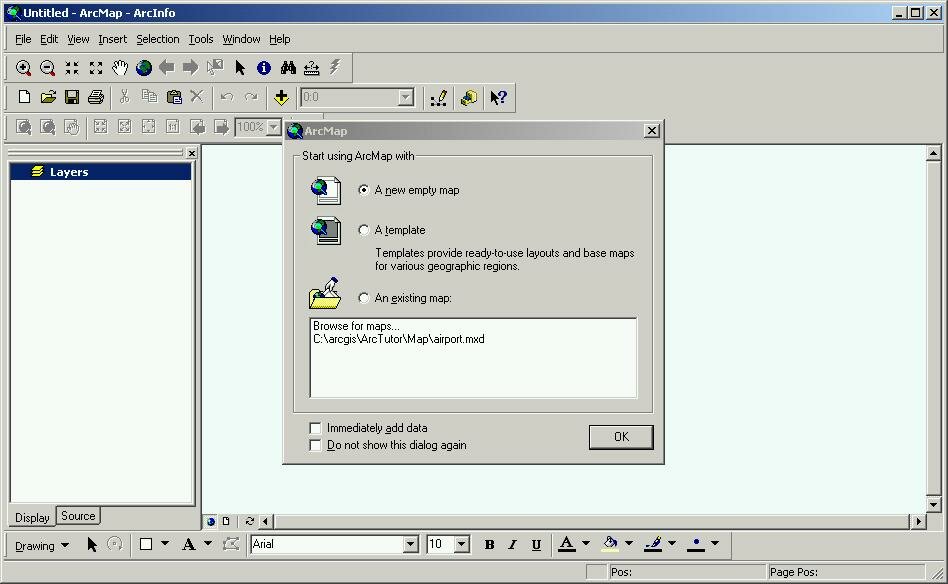Screen dimensions: 948x584
Task: Create a new map document
Action: tap(24, 97)
